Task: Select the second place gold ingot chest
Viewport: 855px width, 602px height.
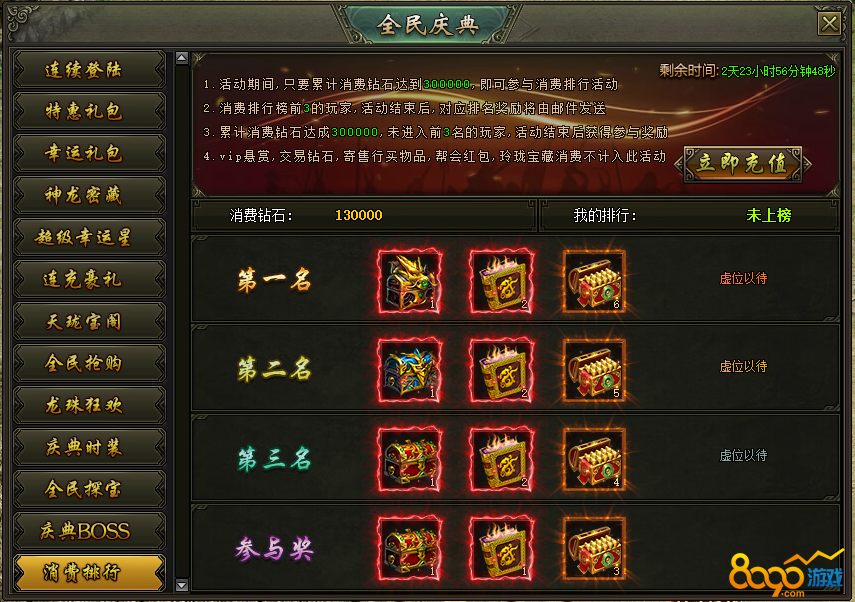Action: click(x=594, y=370)
